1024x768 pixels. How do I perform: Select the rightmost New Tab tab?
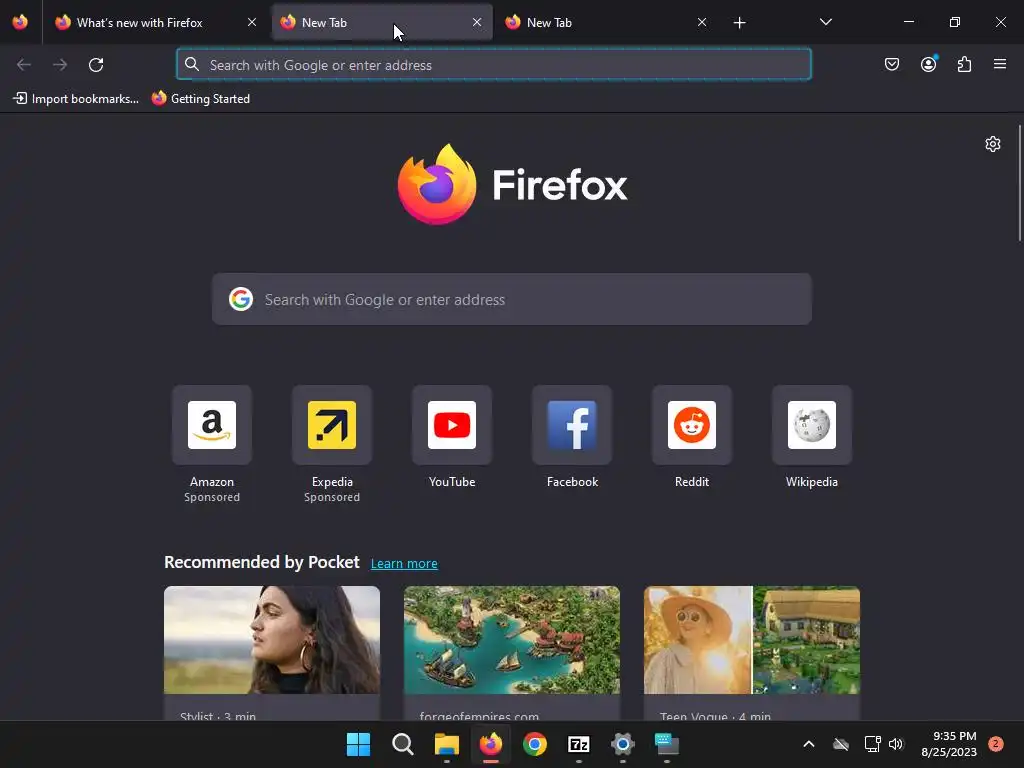pyautogui.click(x=606, y=22)
